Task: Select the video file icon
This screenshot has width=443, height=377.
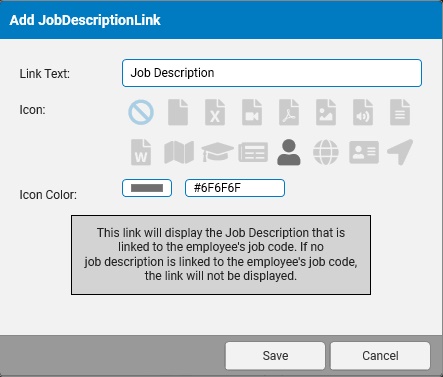Action: (x=252, y=112)
